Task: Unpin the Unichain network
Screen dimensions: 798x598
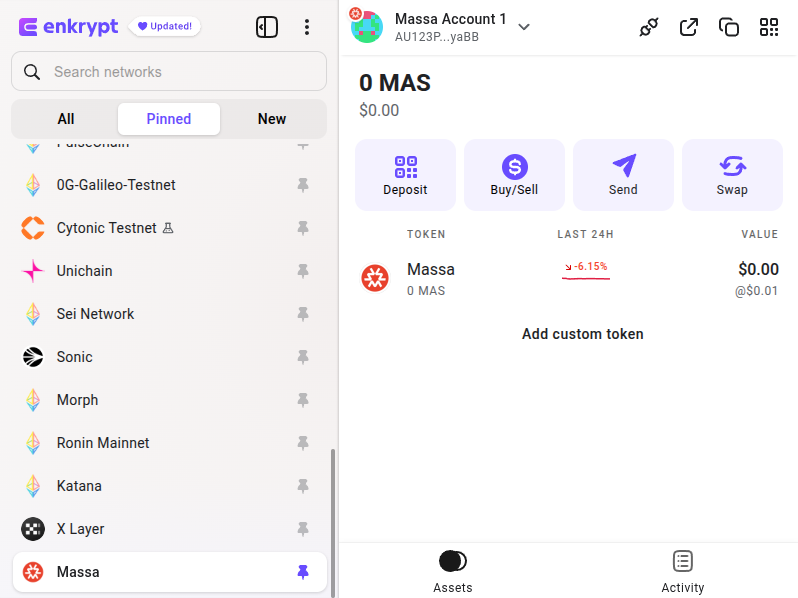Action: pos(303,271)
